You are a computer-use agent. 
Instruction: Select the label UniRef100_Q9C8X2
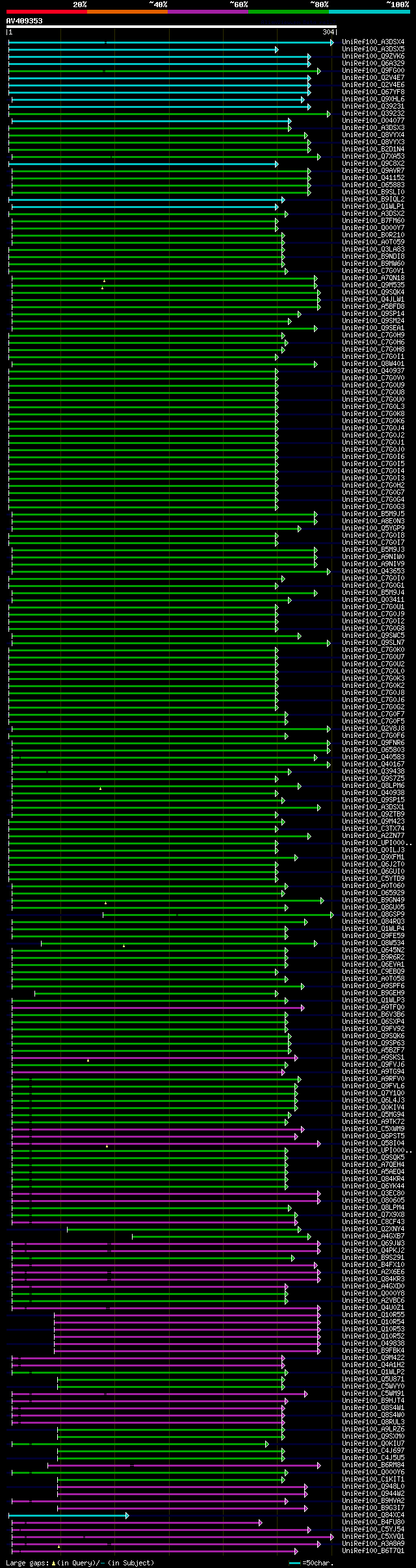pyautogui.click(x=373, y=164)
